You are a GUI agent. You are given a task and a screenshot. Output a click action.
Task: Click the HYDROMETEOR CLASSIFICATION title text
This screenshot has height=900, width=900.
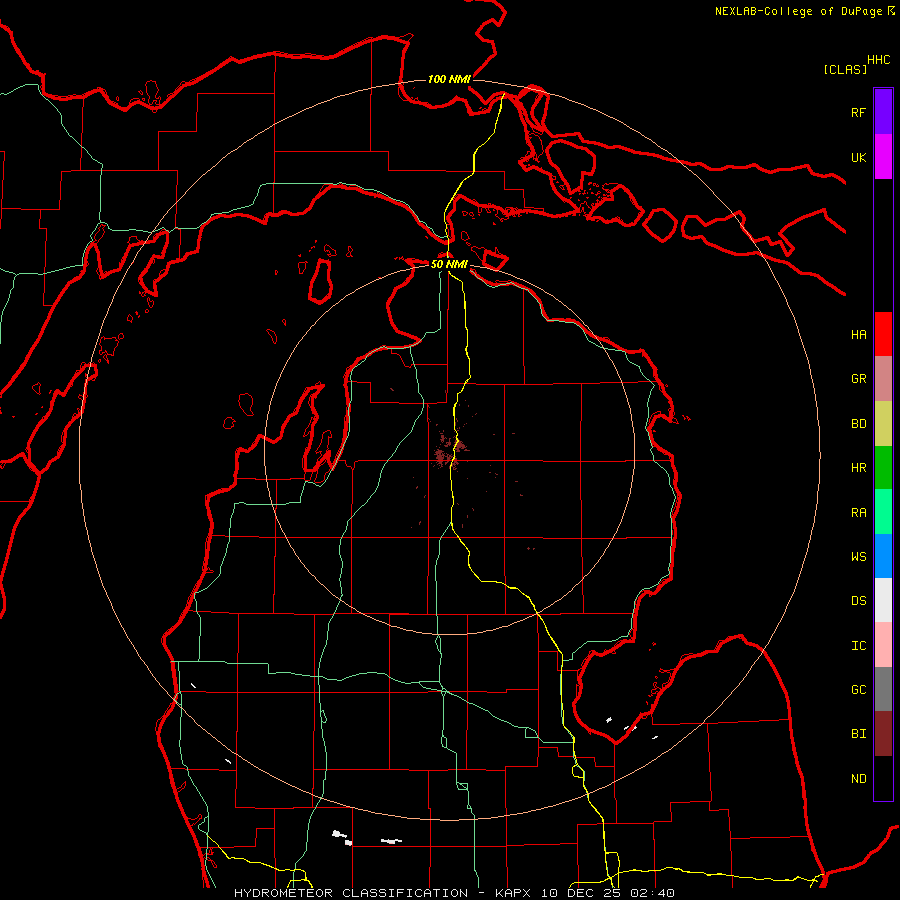point(351,893)
